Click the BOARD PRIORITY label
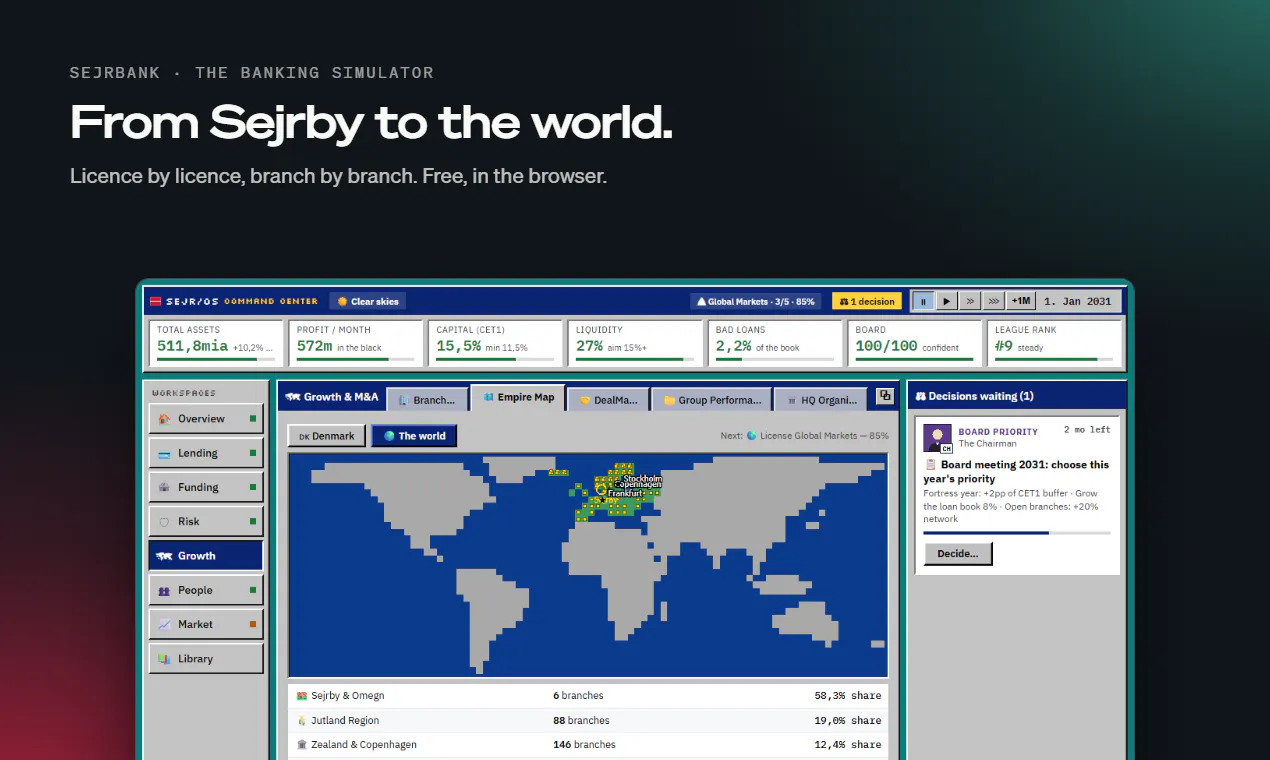This screenshot has height=760, width=1270. click(x=998, y=432)
